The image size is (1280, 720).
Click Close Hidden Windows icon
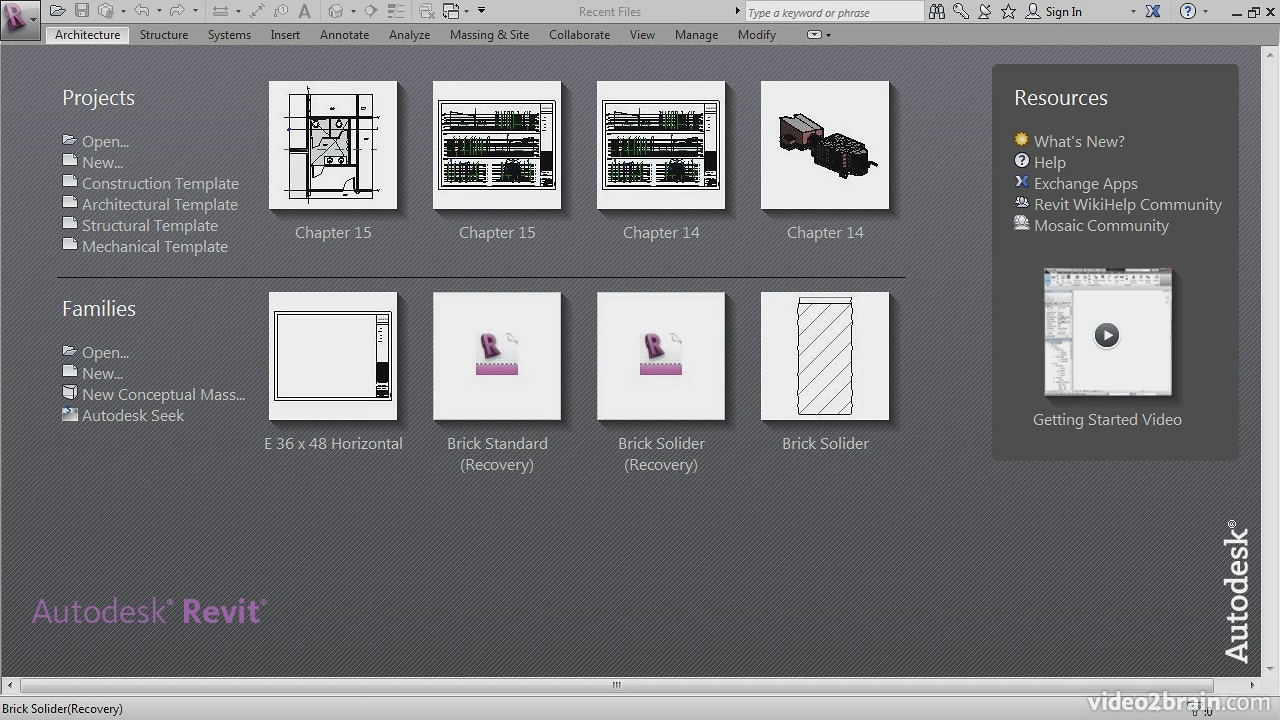[426, 11]
